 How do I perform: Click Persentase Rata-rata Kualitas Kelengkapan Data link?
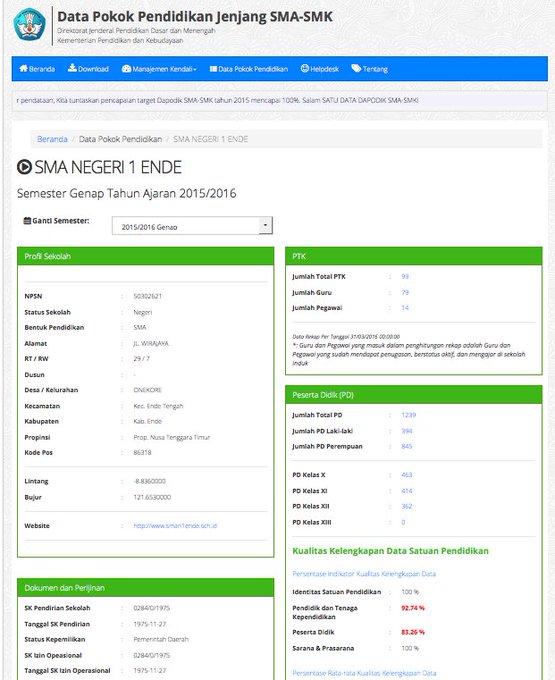tap(364, 673)
